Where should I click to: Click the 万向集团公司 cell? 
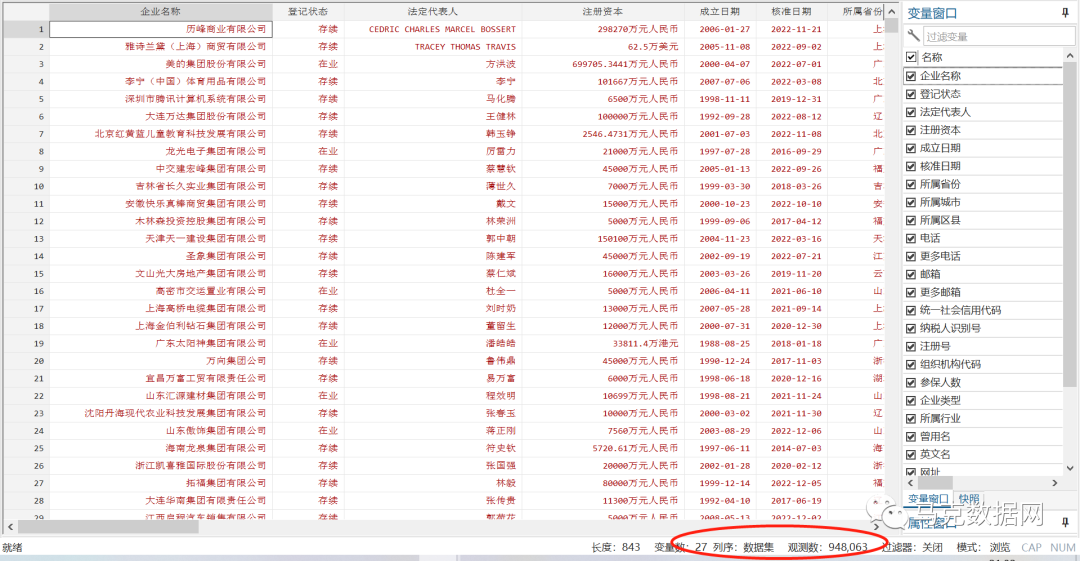click(160, 360)
